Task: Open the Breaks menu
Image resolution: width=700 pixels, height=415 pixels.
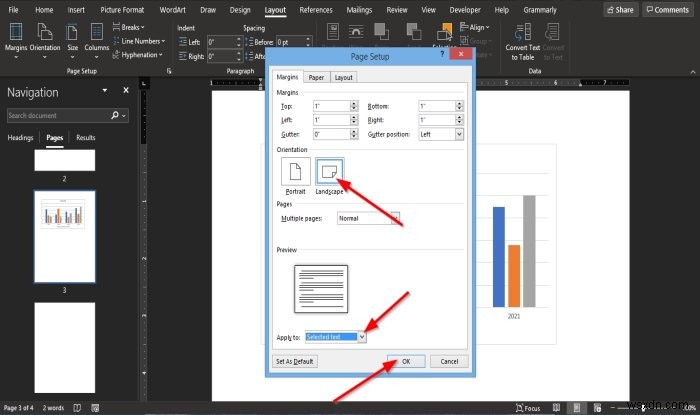Action: pyautogui.click(x=129, y=27)
